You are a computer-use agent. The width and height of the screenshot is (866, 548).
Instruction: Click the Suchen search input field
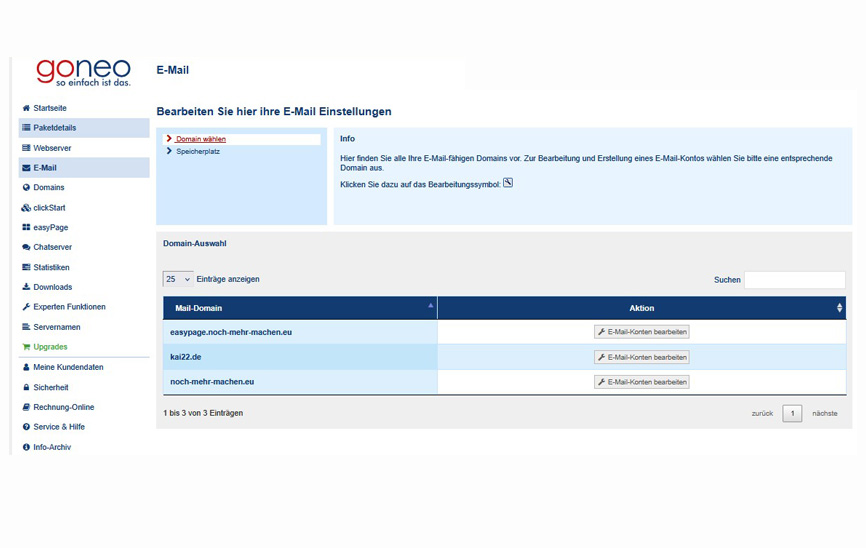(x=794, y=280)
